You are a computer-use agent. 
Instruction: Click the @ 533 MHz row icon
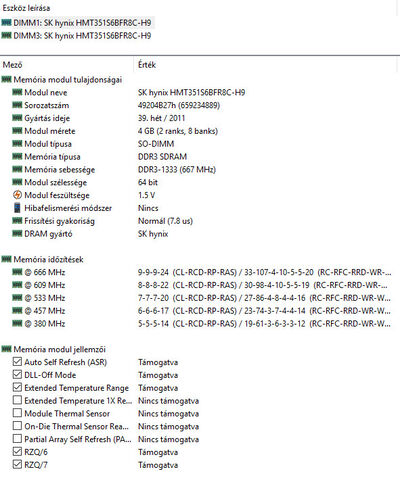(17, 298)
